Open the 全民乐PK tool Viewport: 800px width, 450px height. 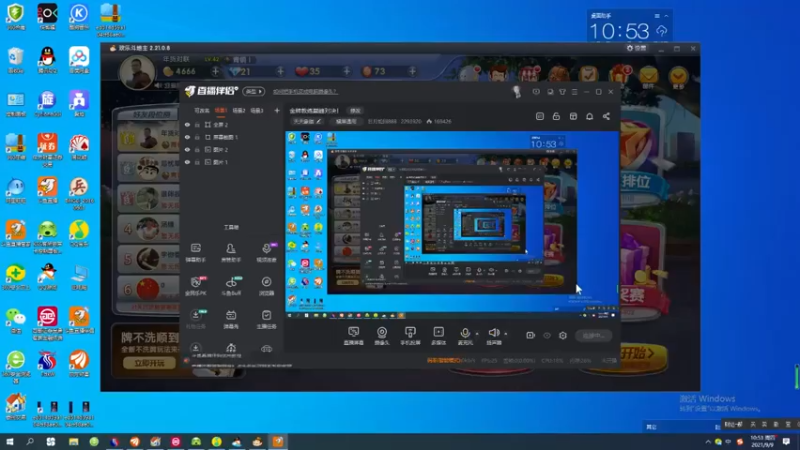point(195,286)
